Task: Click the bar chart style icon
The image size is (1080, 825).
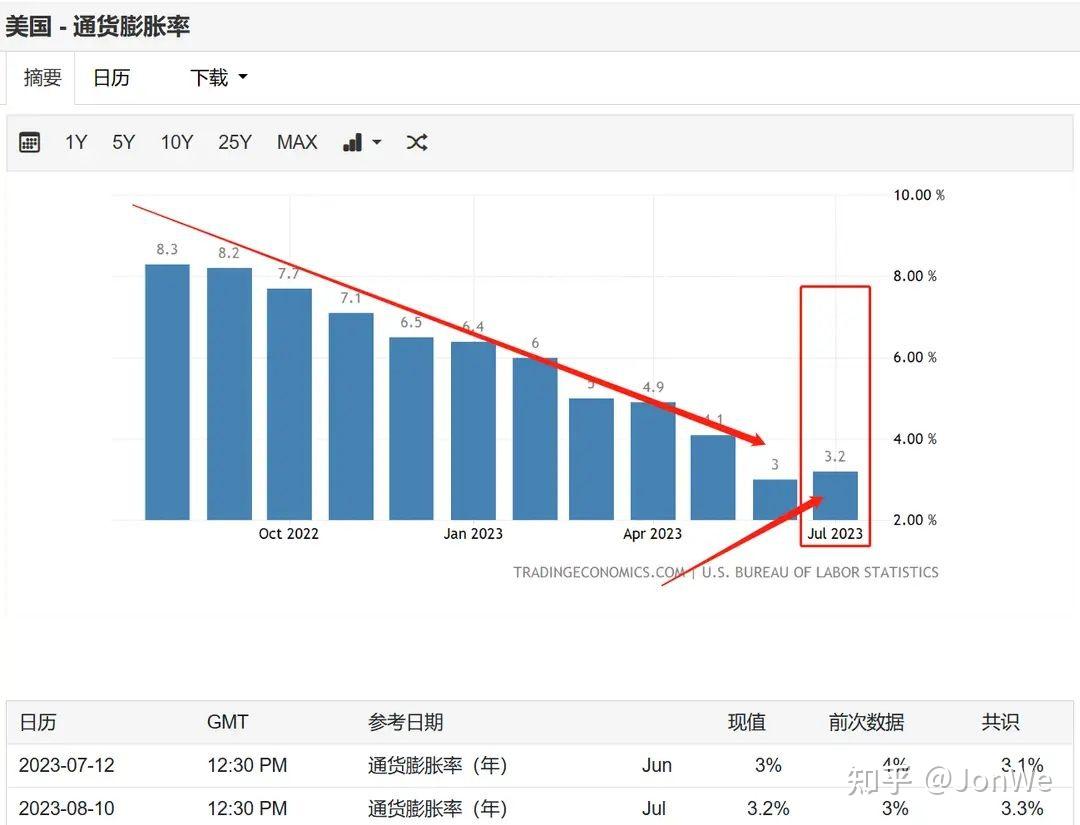Action: coord(352,142)
